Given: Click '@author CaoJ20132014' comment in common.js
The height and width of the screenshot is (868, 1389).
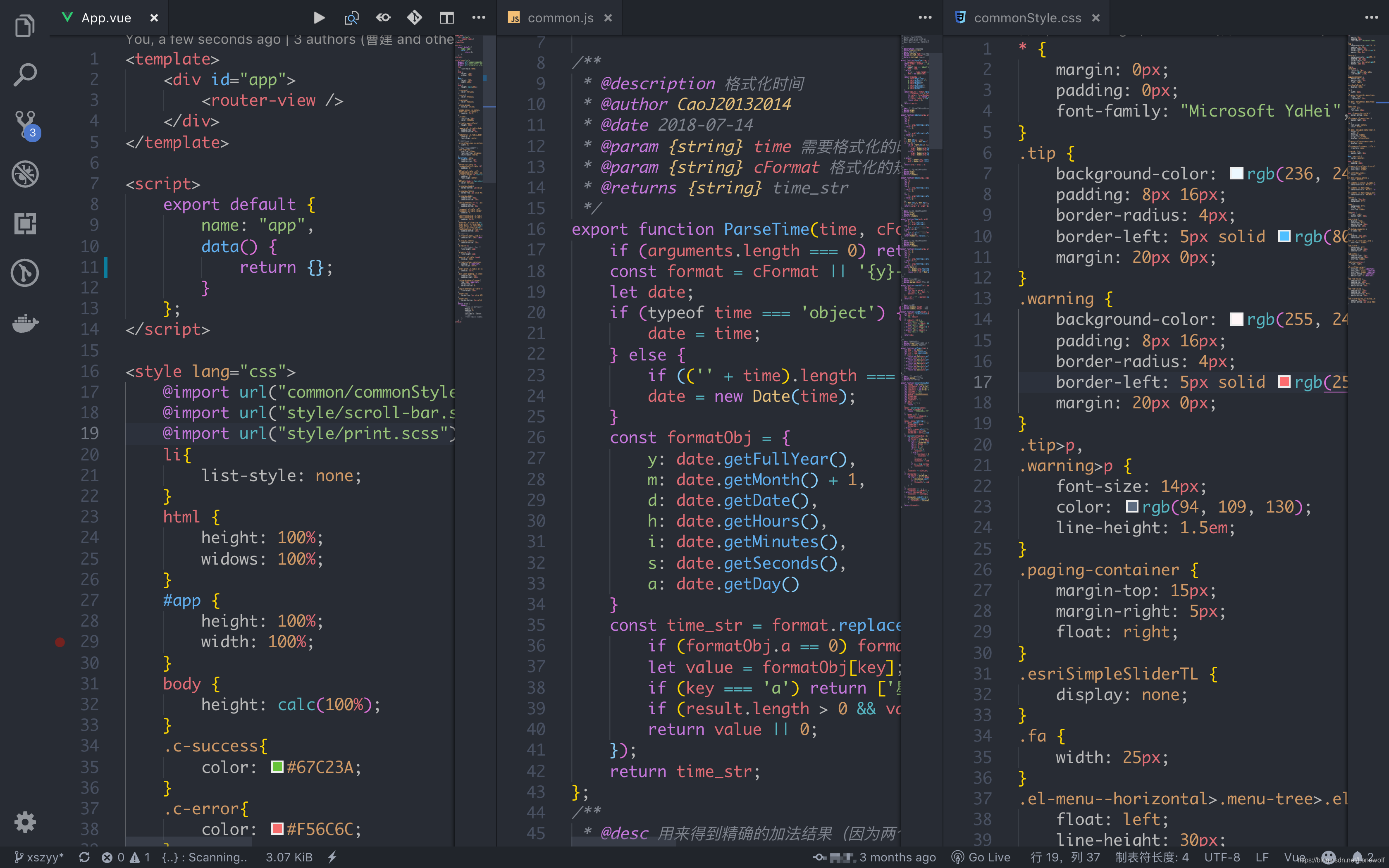Looking at the screenshot, I should pyautogui.click(x=696, y=104).
